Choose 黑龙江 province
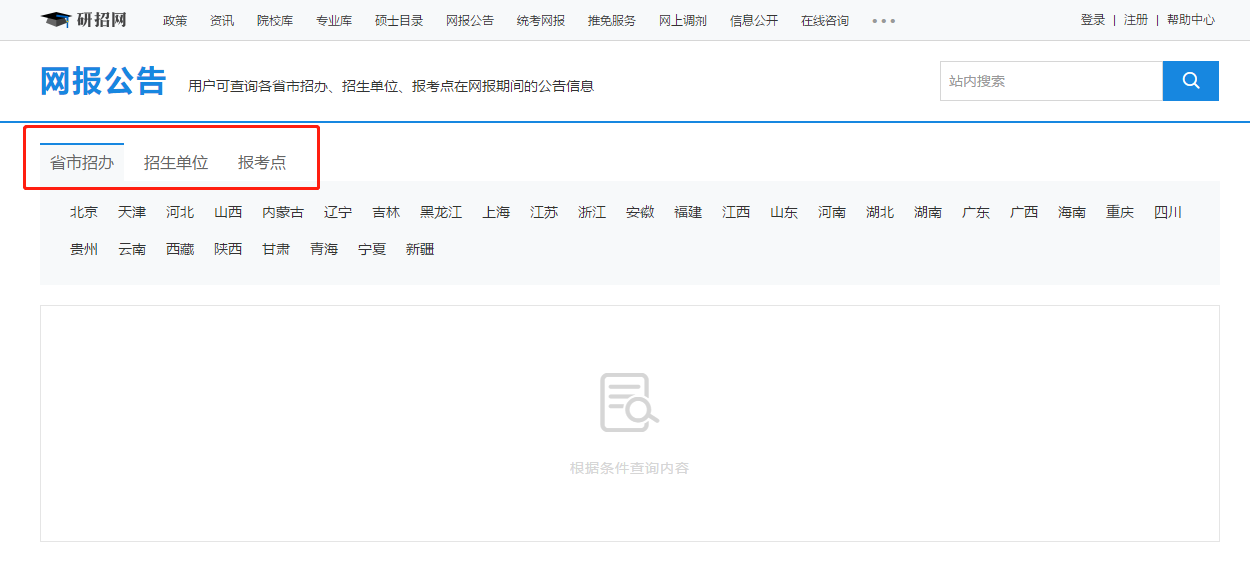This screenshot has width=1250, height=569. [x=441, y=212]
